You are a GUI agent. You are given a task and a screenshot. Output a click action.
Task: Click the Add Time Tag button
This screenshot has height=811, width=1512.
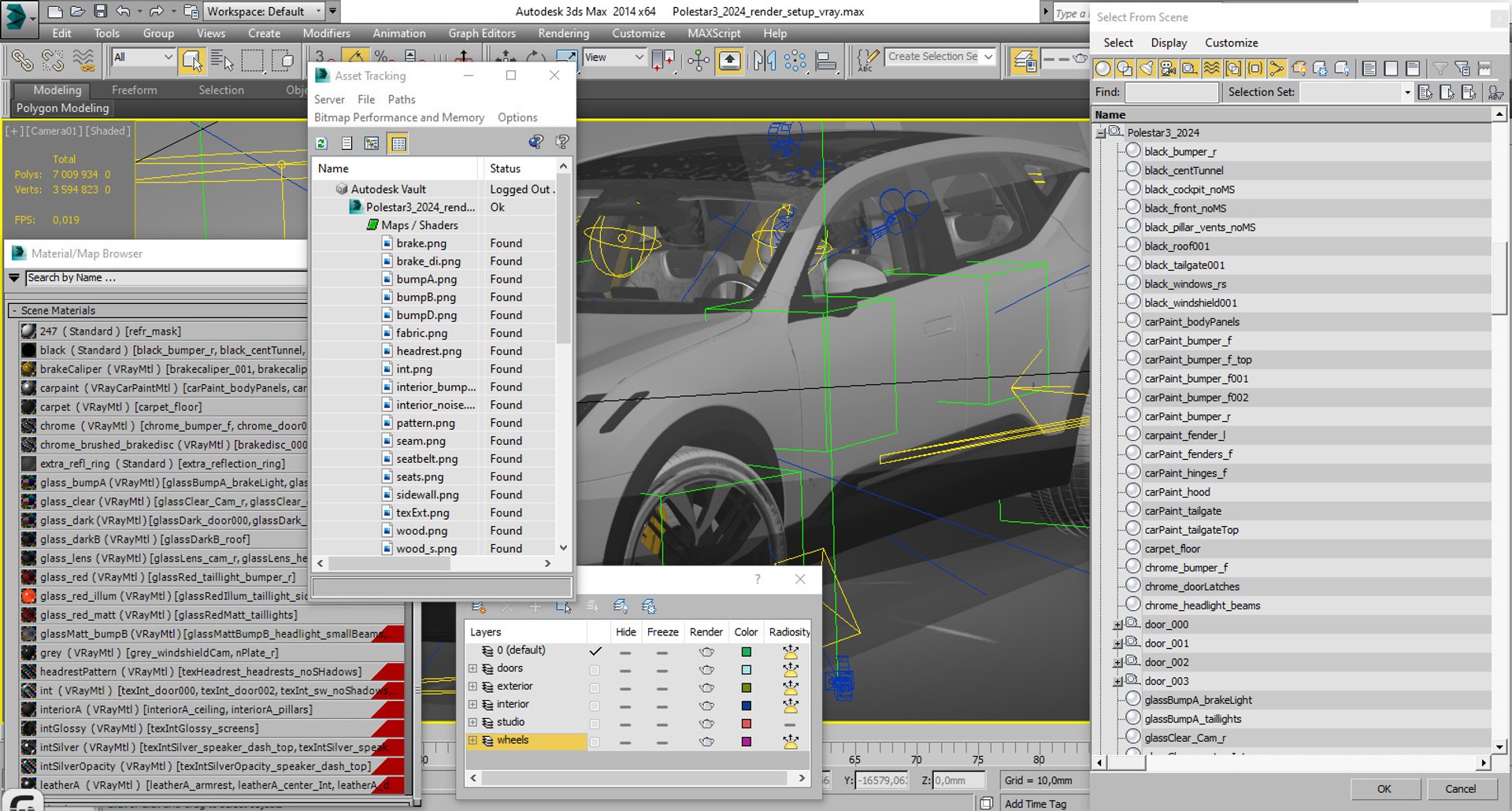(x=1036, y=804)
